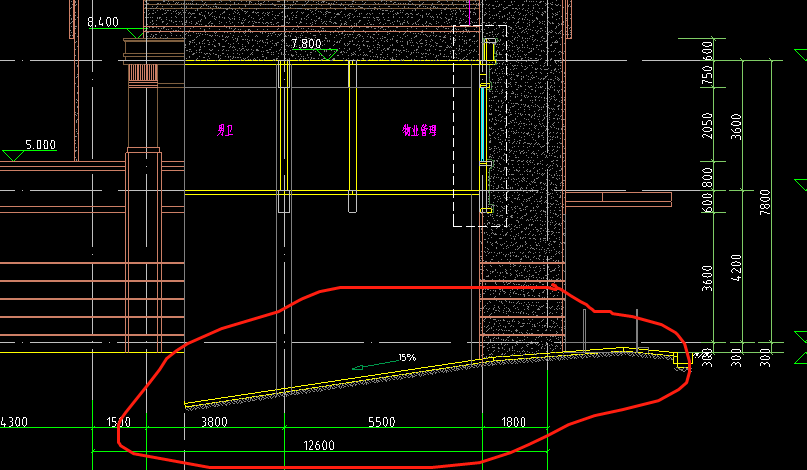The width and height of the screenshot is (807, 470).
Task: Select the 12600 overall dimension text
Action: pos(317,446)
